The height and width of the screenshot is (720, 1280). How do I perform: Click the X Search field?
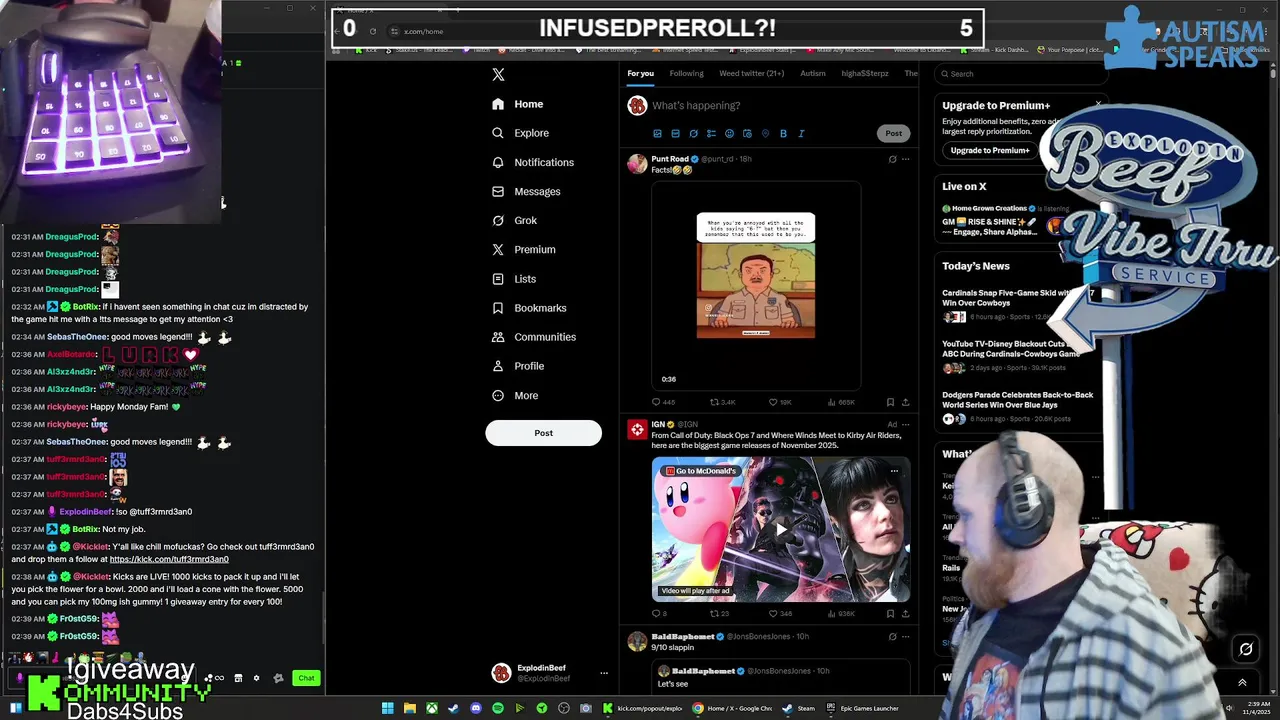point(1020,74)
